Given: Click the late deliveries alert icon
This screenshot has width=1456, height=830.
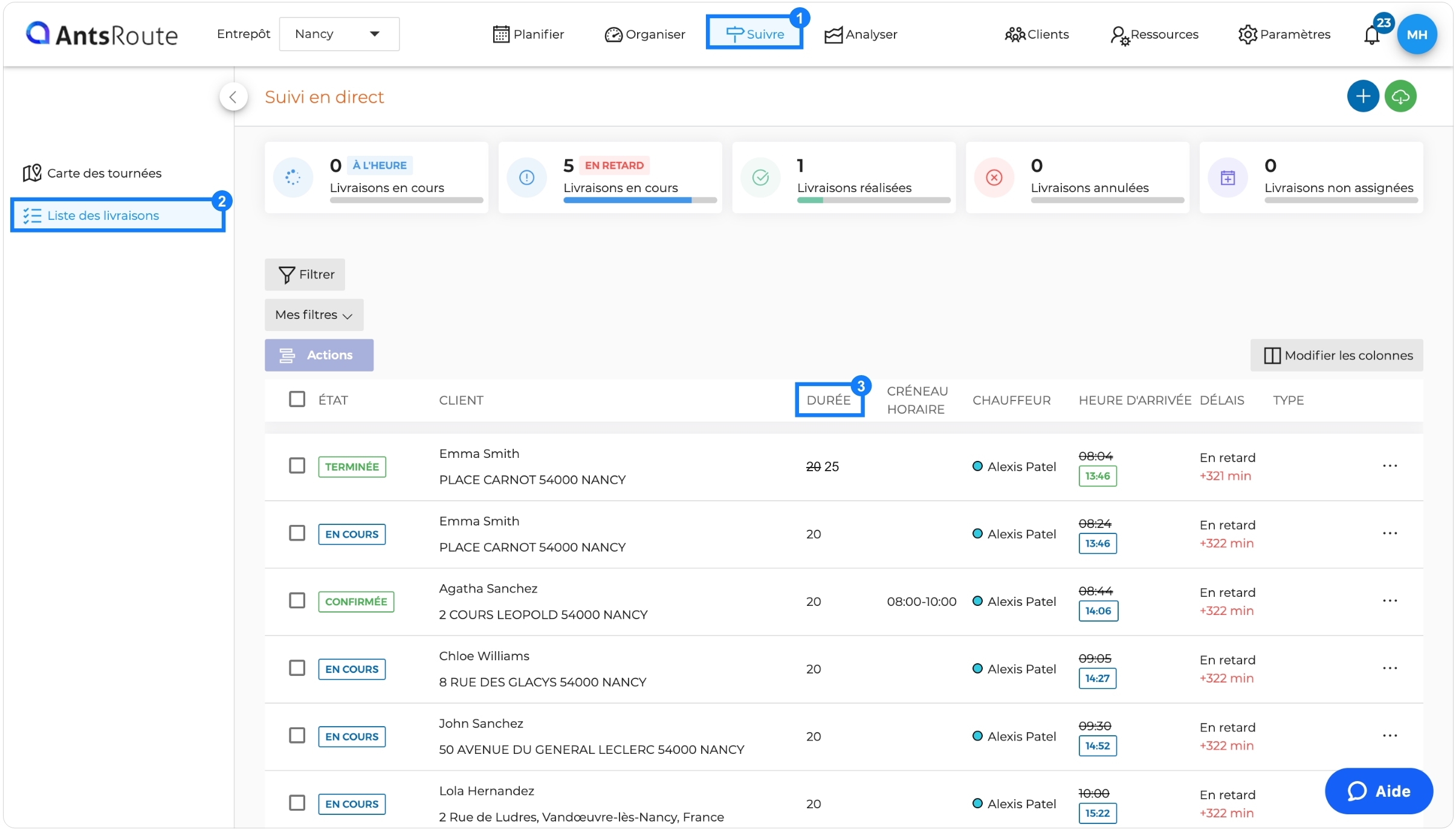Looking at the screenshot, I should point(526,178).
